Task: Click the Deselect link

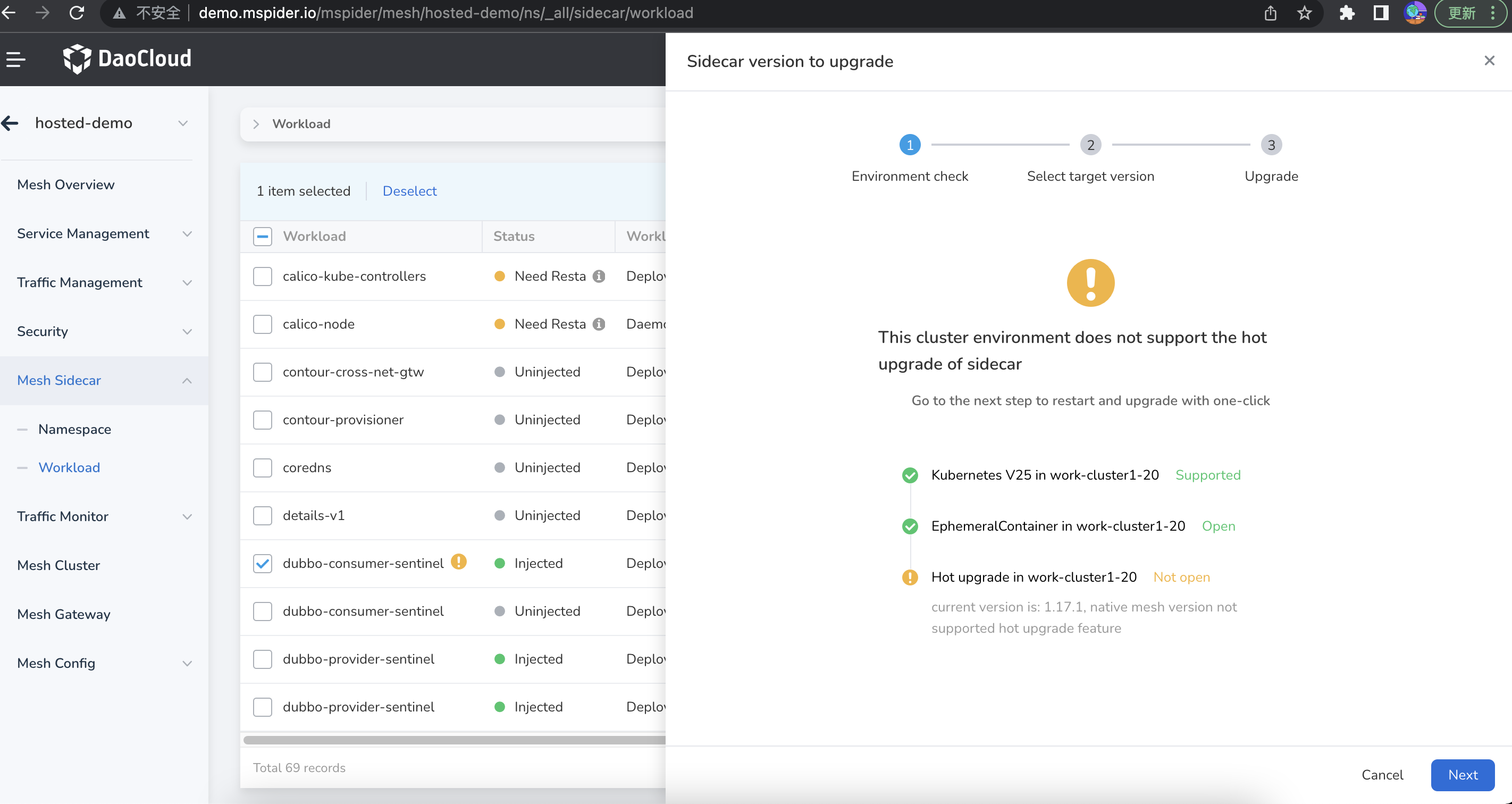Action: coord(410,191)
